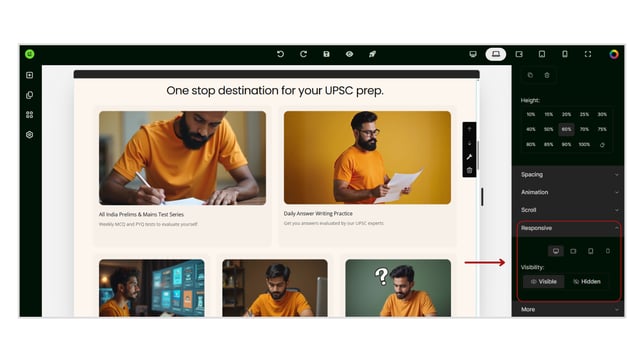Select the question mark man image
Image resolution: width=644 pixels, height=362 pixels.
tap(398, 288)
